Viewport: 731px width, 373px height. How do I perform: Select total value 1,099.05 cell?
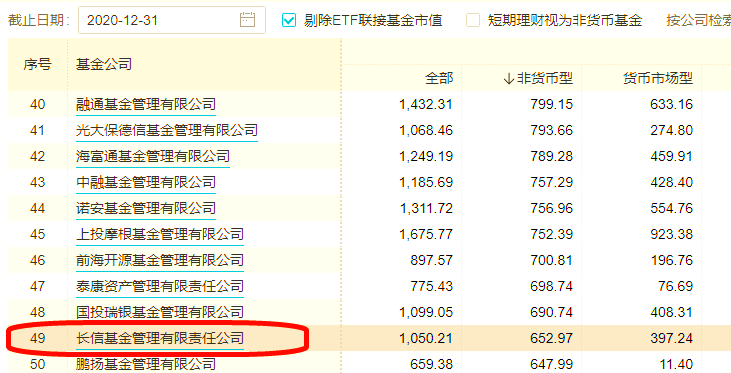426,312
